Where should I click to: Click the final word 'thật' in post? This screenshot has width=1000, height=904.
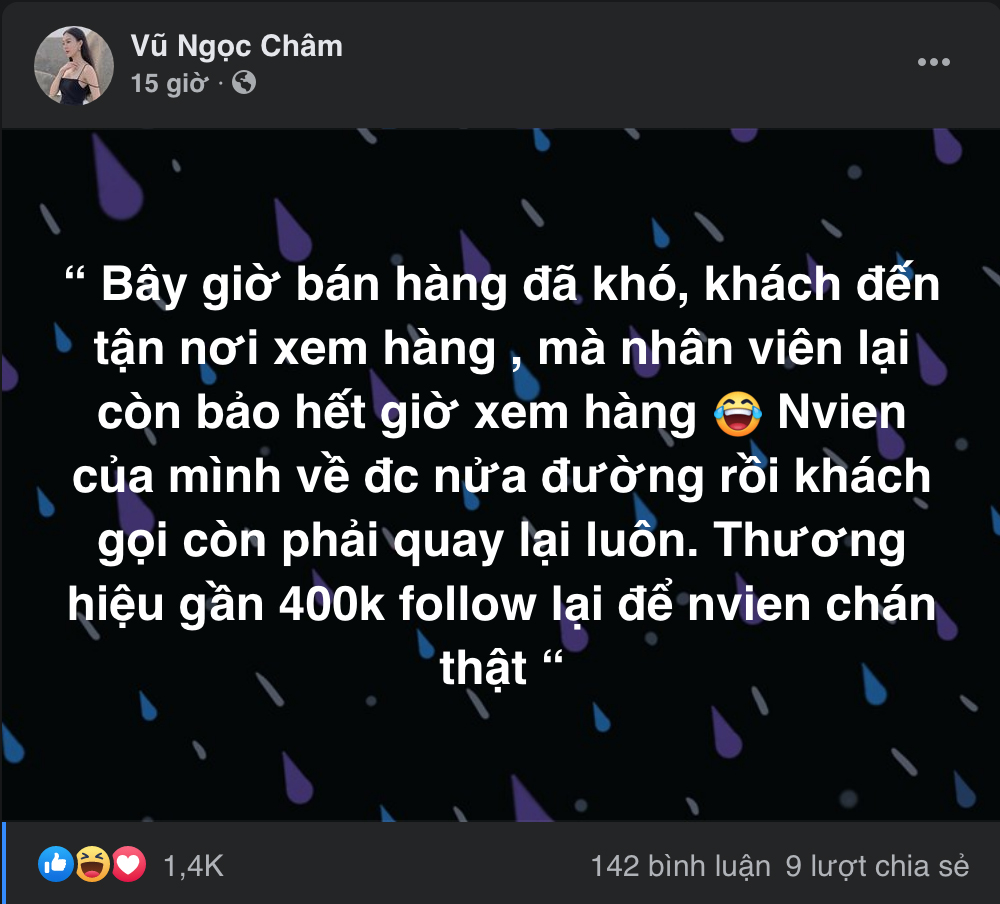[483, 668]
